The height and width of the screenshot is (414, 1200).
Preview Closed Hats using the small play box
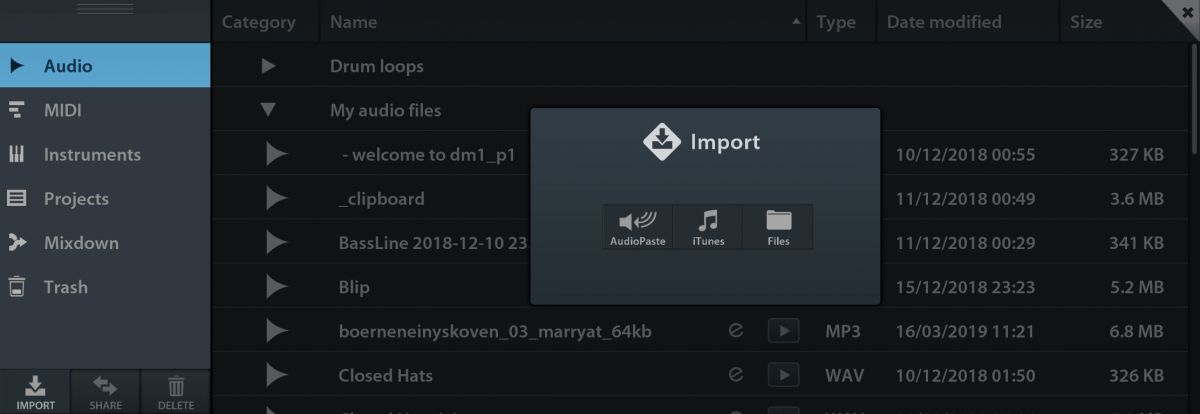click(784, 375)
